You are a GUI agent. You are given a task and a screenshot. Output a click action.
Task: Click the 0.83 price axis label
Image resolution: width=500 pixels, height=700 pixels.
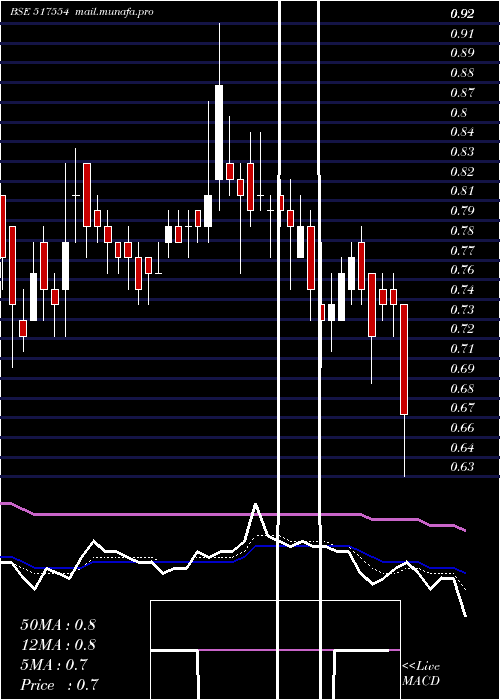(x=462, y=152)
